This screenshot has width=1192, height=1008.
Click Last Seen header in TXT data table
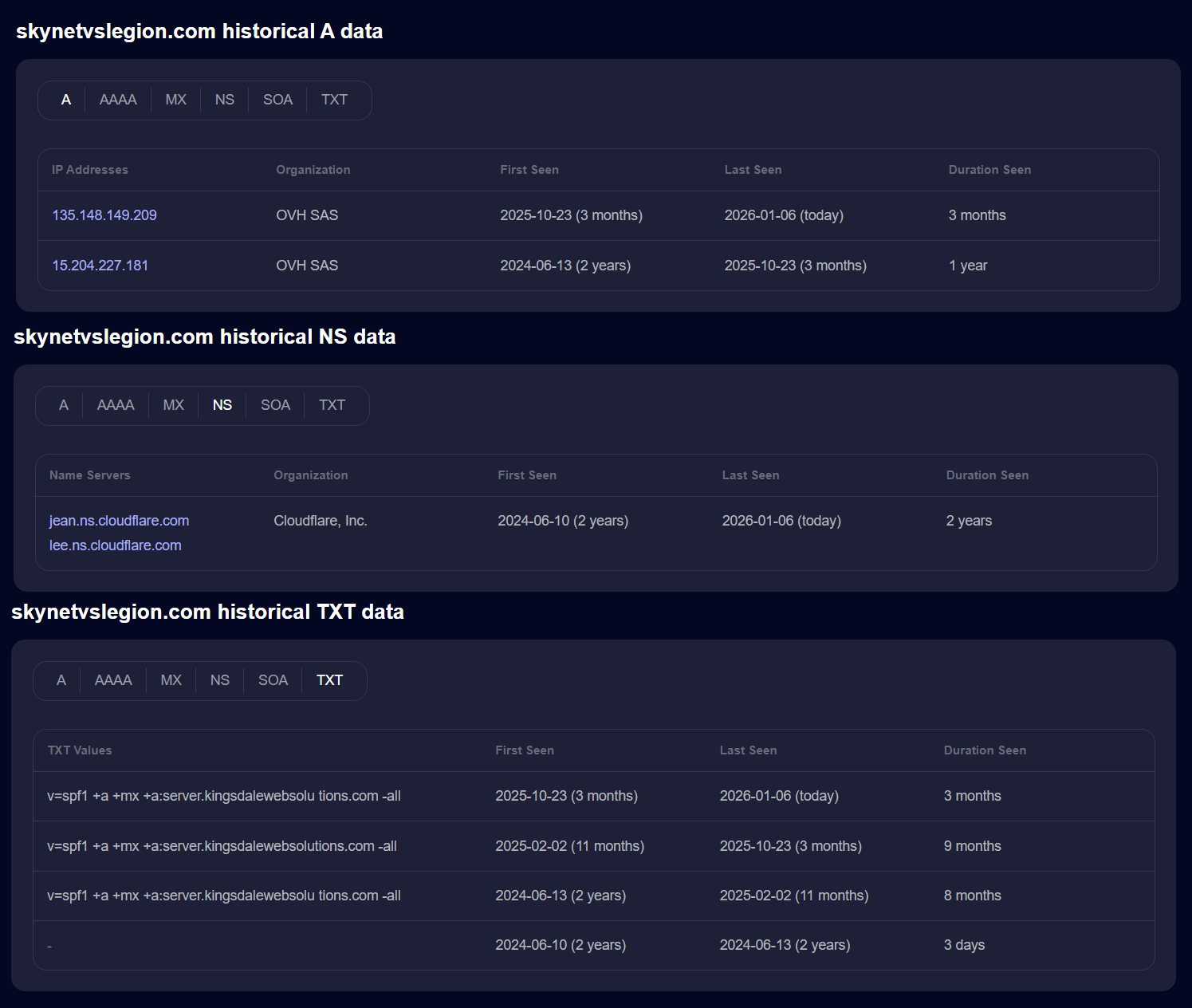[748, 750]
